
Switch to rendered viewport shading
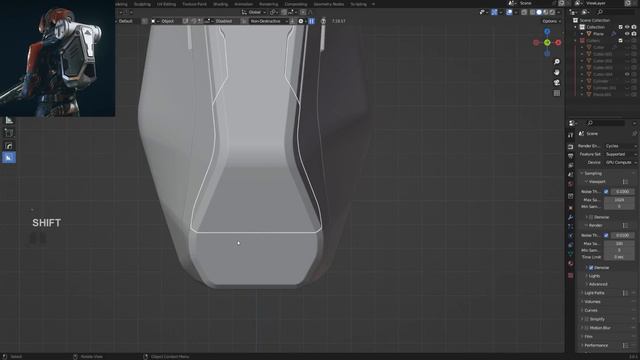click(x=552, y=12)
